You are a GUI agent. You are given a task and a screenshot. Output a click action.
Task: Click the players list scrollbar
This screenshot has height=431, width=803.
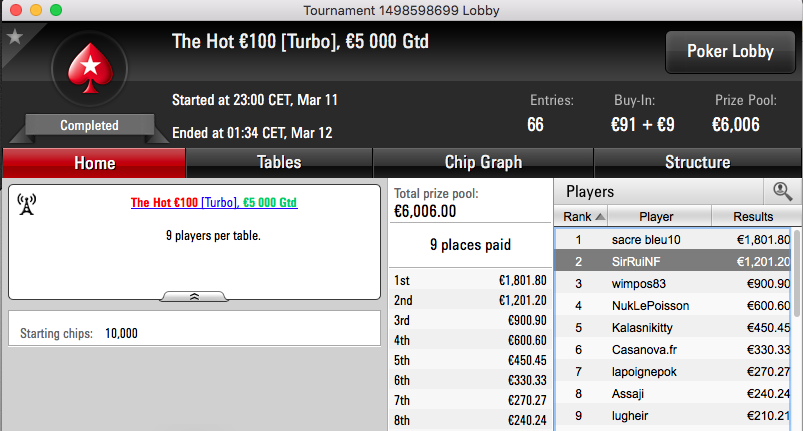point(796,273)
